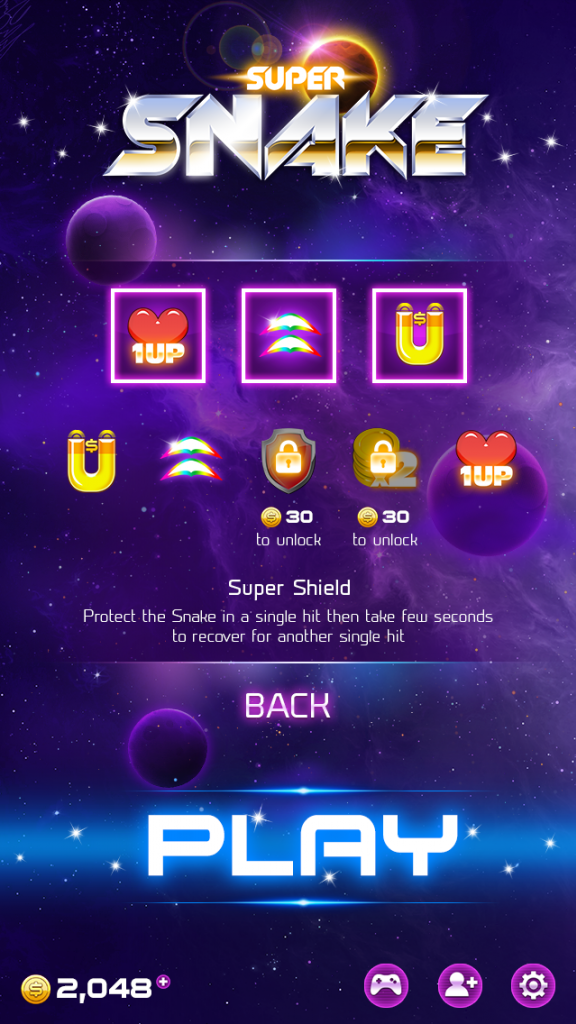Tap the Super Shield description title
Viewport: 576px width, 1024px height.
coord(289,588)
